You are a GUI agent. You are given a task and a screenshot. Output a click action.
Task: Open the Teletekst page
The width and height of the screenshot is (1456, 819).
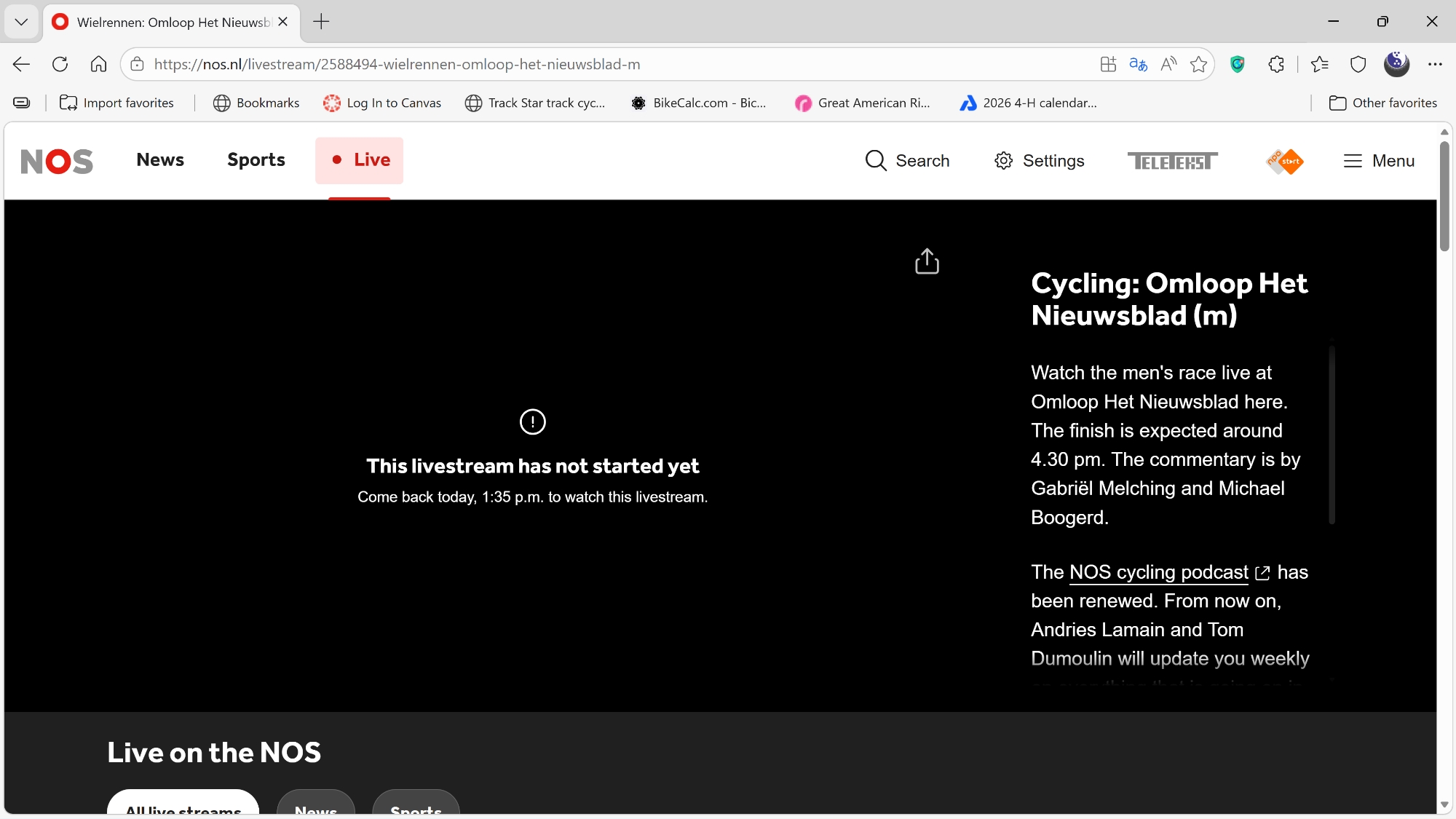pyautogui.click(x=1172, y=161)
